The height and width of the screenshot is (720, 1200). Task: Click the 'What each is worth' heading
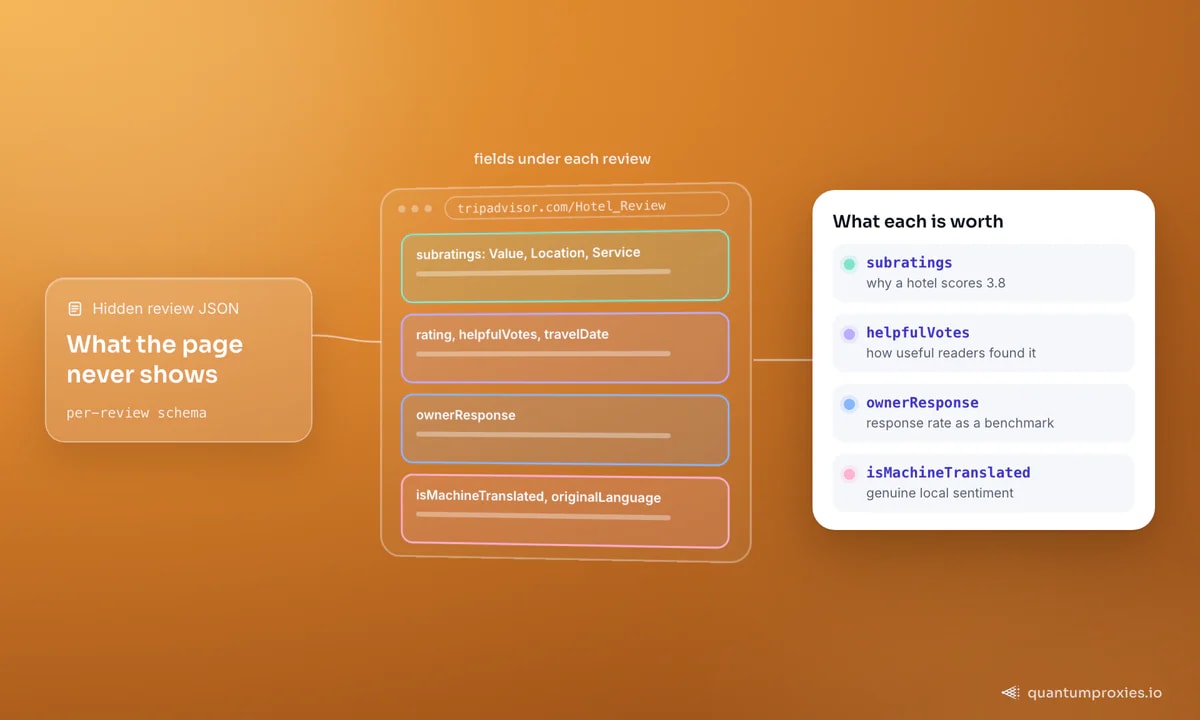[918, 222]
